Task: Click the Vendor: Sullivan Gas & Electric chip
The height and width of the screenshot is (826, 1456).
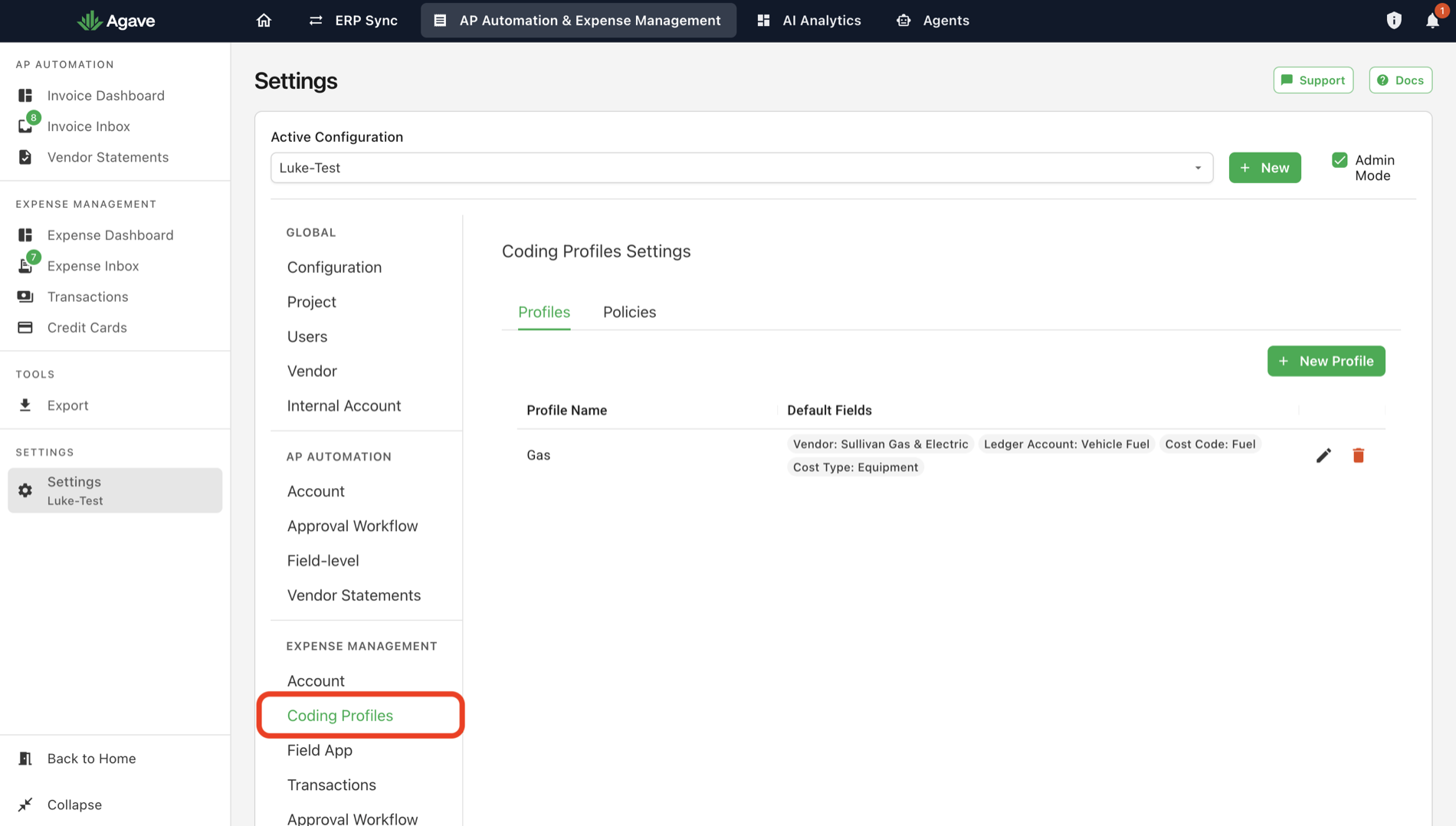Action: click(880, 444)
